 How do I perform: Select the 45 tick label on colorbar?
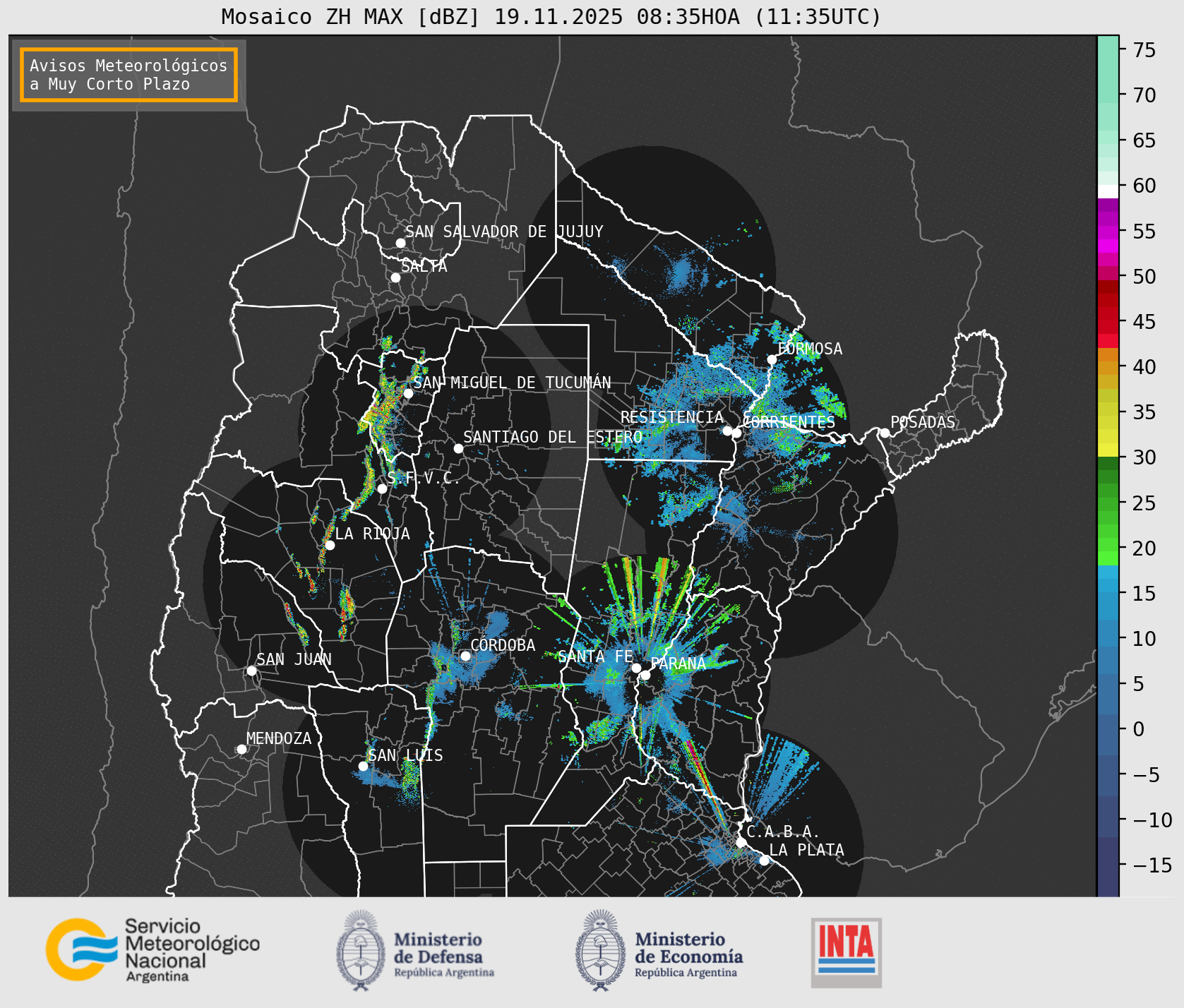point(1144,322)
